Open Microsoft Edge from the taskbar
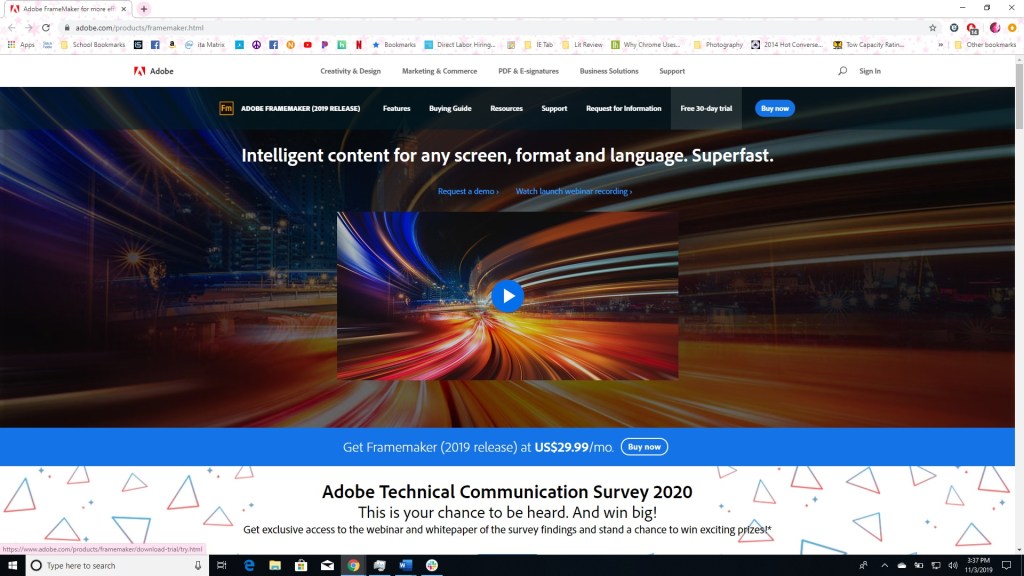The width and height of the screenshot is (1024, 576). click(x=247, y=566)
